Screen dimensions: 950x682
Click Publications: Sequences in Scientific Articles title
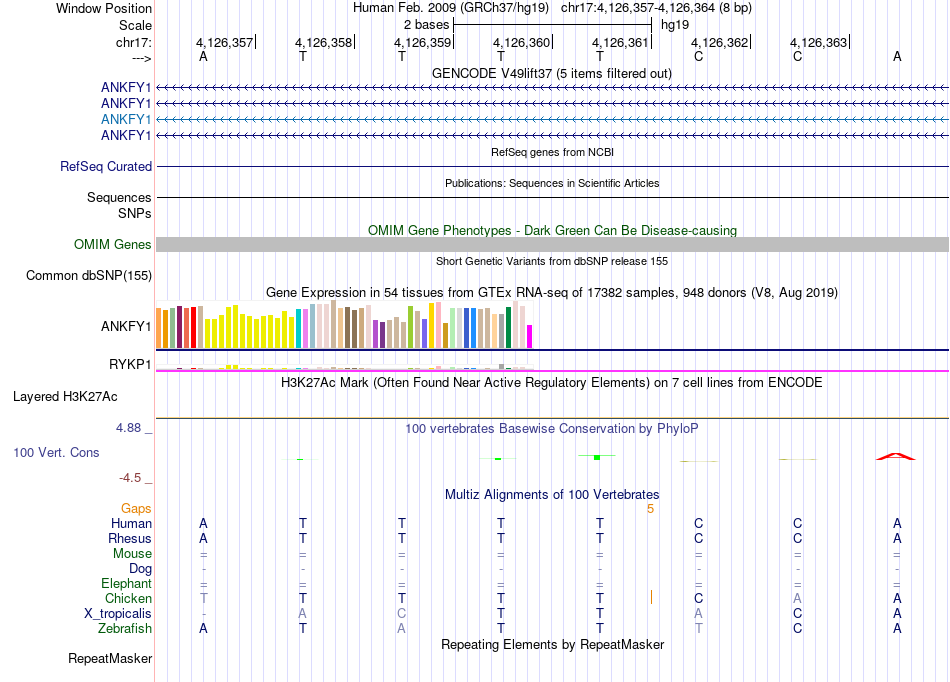click(x=552, y=183)
